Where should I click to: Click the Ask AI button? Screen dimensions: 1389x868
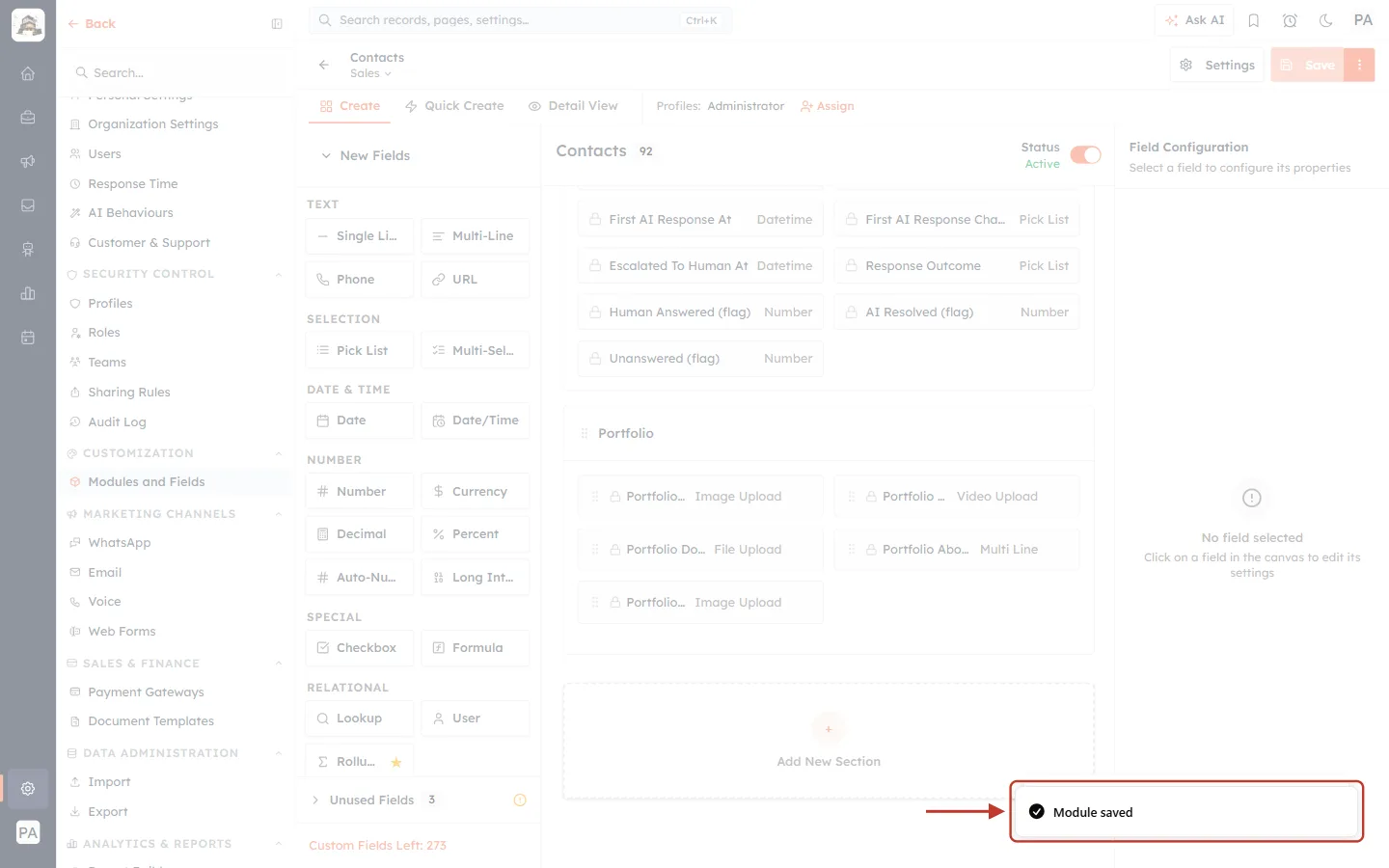click(x=1194, y=20)
